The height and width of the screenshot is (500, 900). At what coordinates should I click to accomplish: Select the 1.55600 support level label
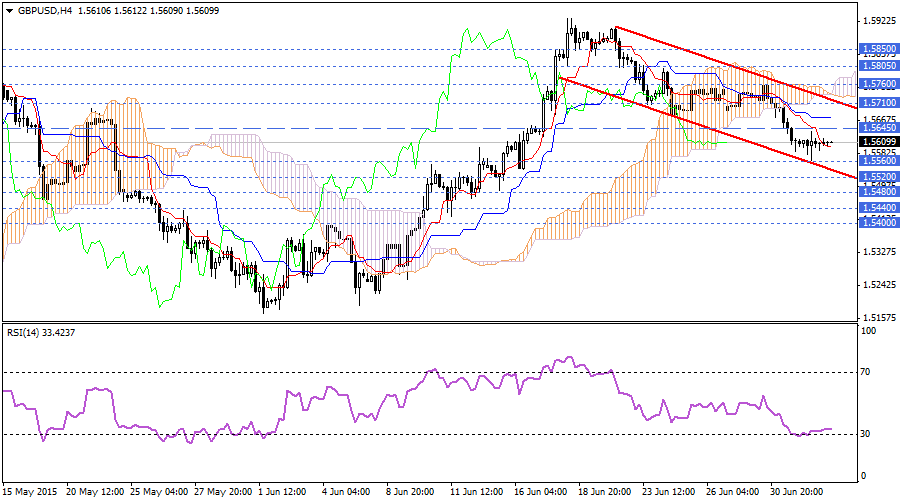point(877,161)
